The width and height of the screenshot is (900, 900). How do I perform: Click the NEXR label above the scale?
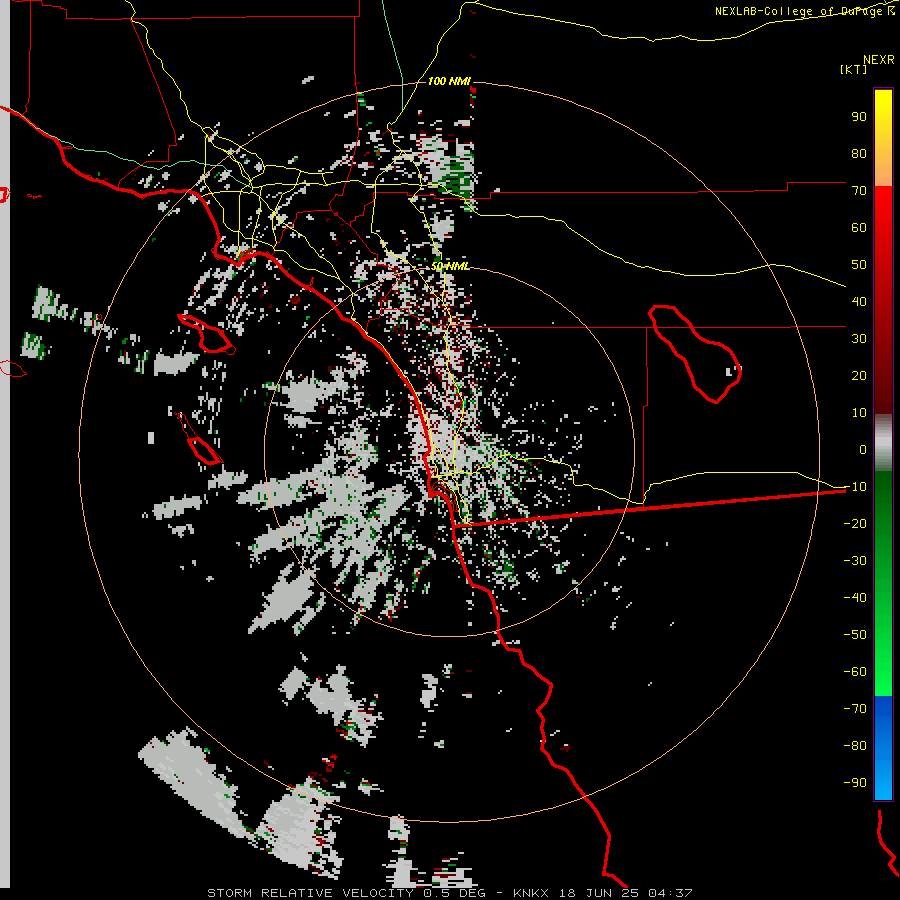click(x=878, y=60)
